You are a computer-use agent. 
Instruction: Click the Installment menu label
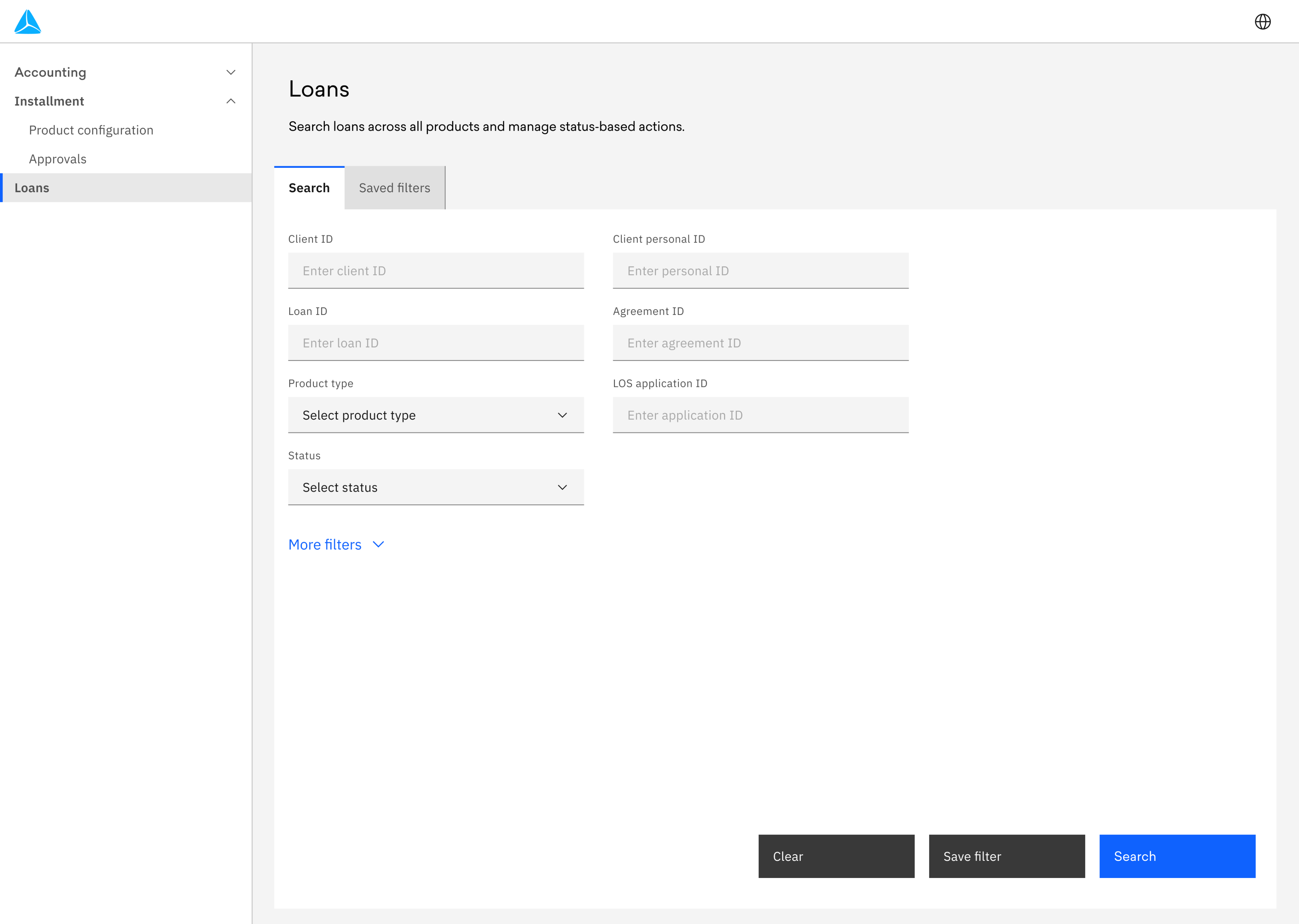pyautogui.click(x=49, y=101)
